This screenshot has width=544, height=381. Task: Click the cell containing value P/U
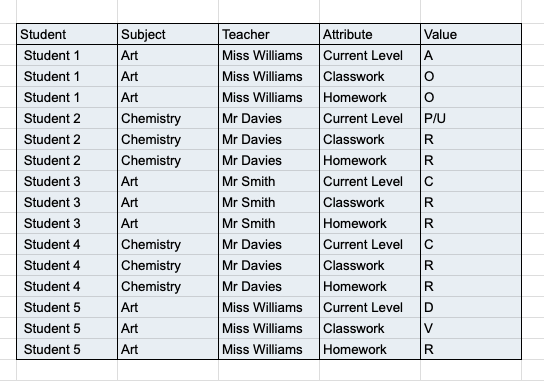[x=471, y=118]
